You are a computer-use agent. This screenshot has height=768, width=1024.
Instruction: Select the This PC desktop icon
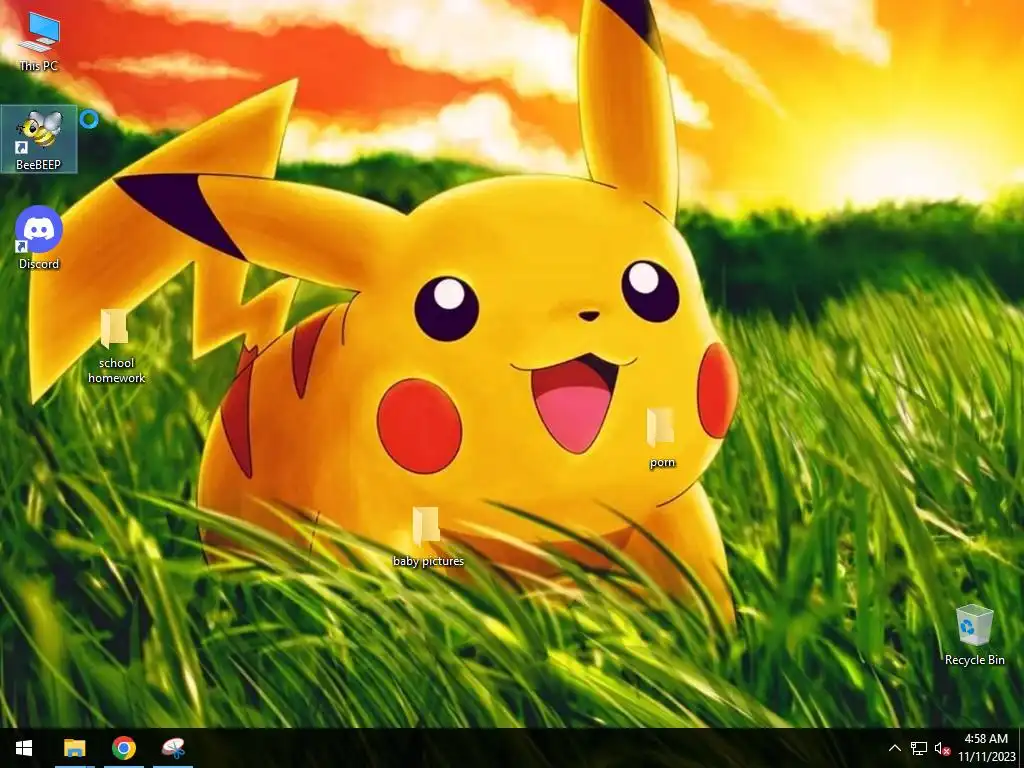(39, 40)
